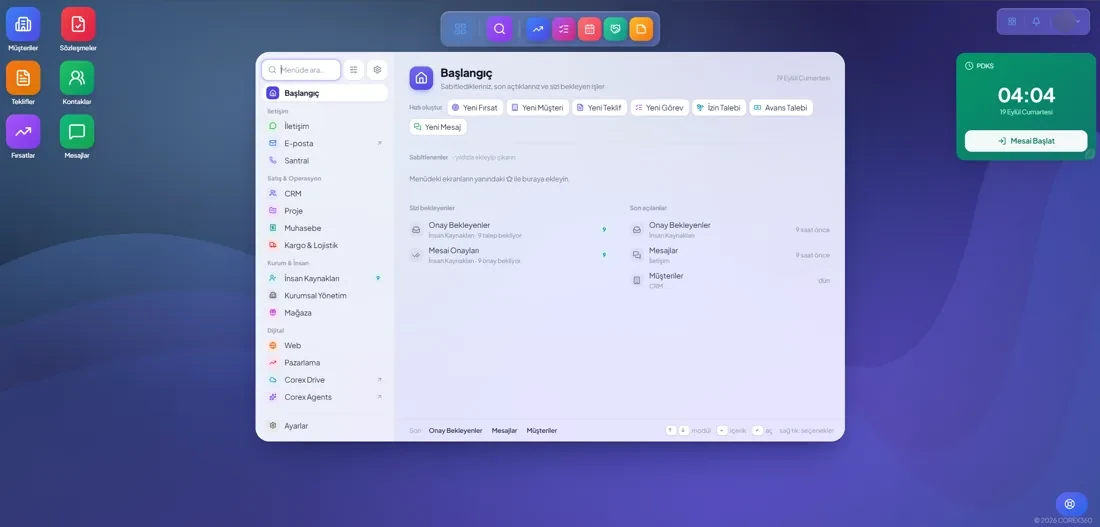The width and height of the screenshot is (1100, 527).
Task: Open Mesai Onayları pending item
Action: click(x=509, y=255)
